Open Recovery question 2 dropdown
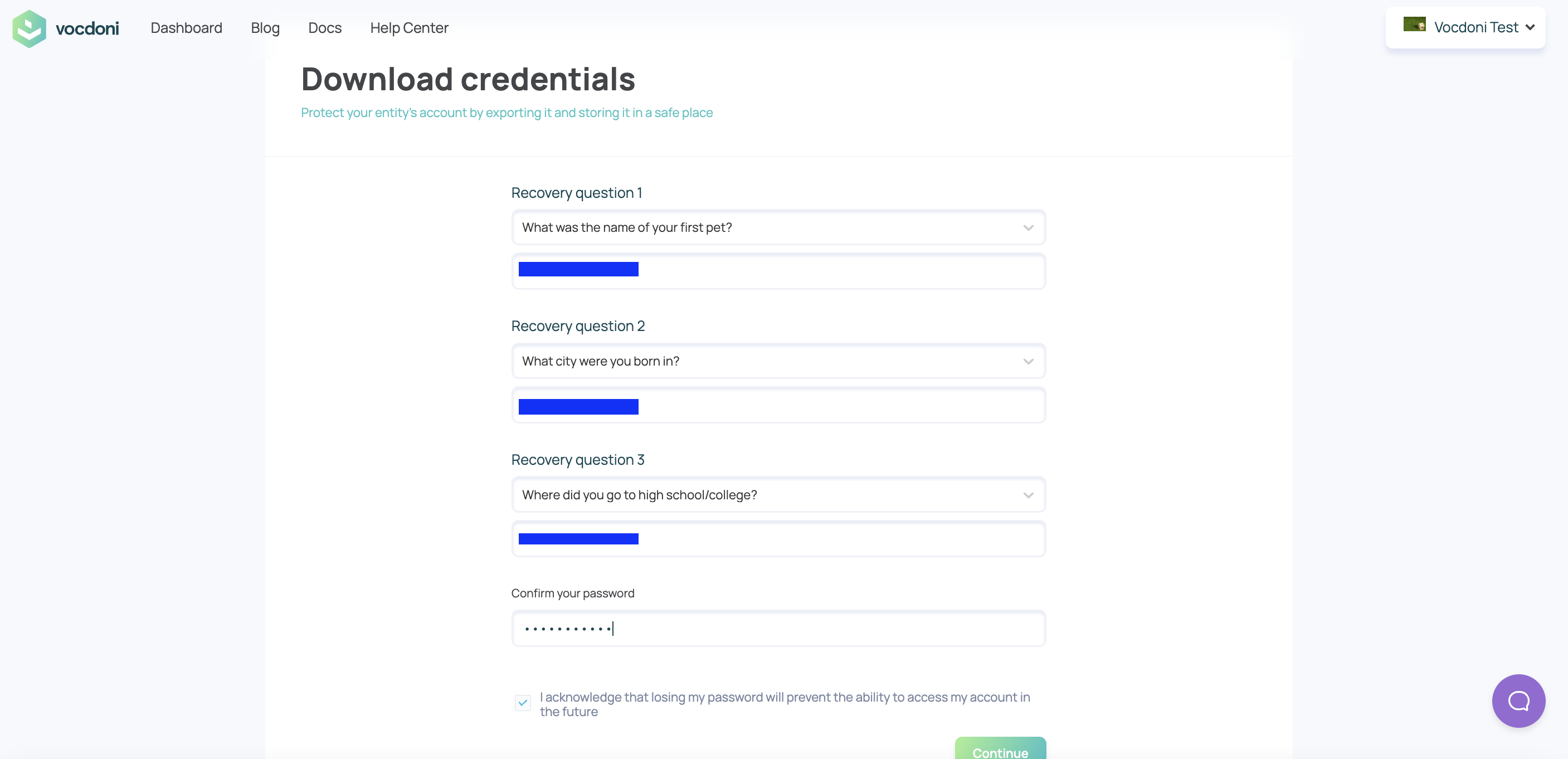Viewport: 1568px width, 759px height. tap(778, 362)
